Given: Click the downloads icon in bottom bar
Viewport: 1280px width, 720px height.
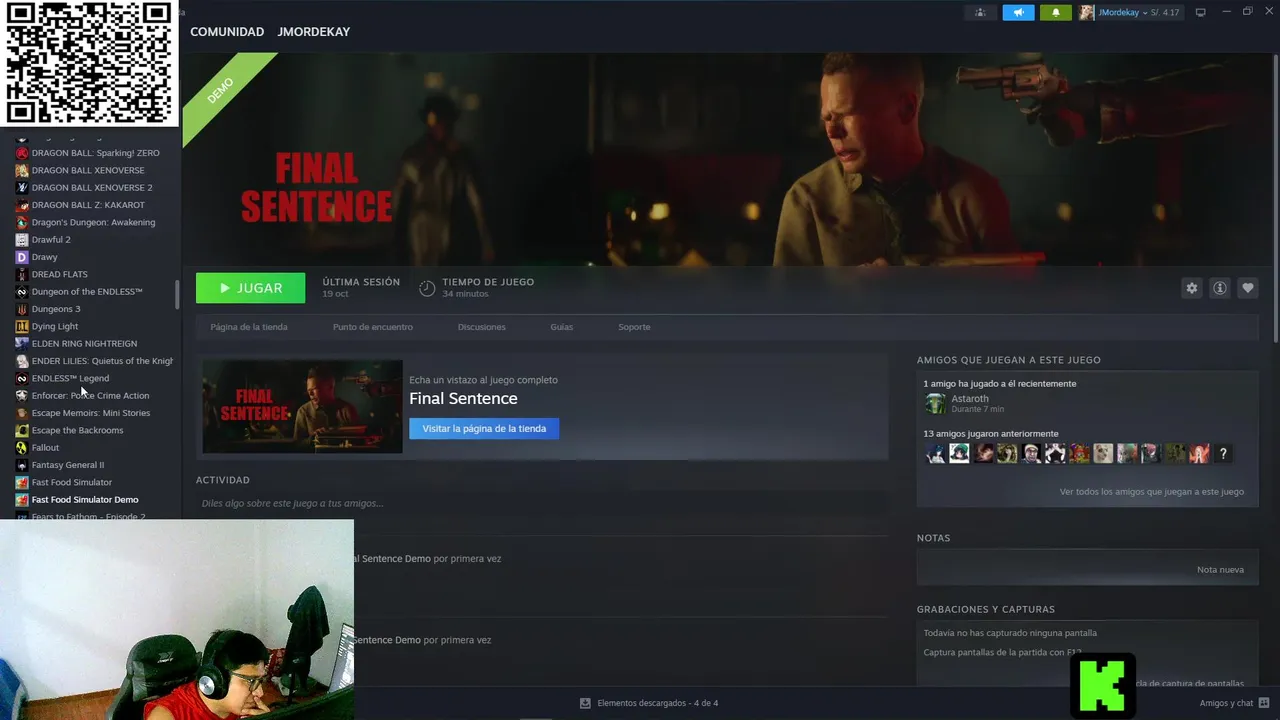Looking at the screenshot, I should click(x=585, y=703).
